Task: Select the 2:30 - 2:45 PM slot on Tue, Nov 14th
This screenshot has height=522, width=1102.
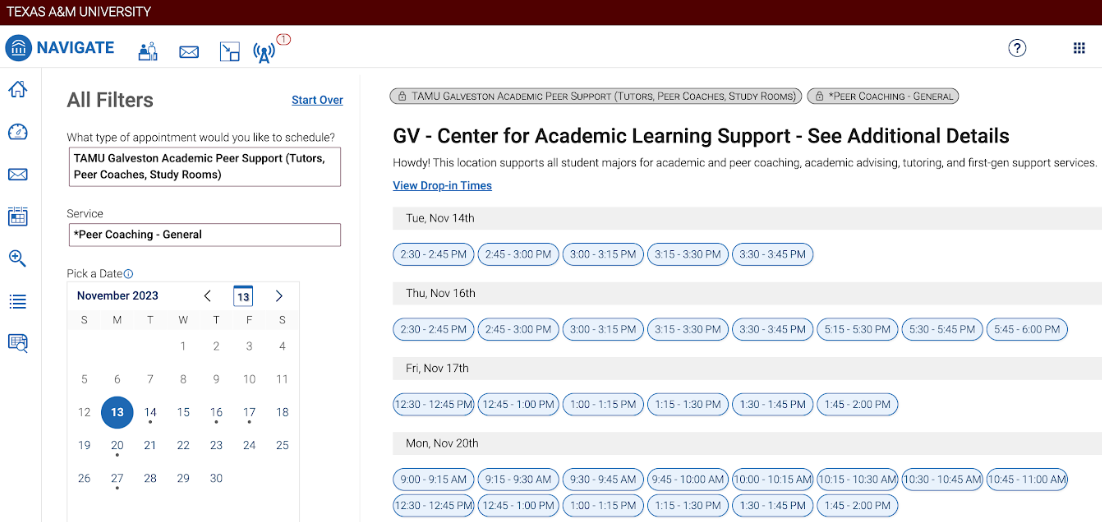Action: [x=434, y=254]
